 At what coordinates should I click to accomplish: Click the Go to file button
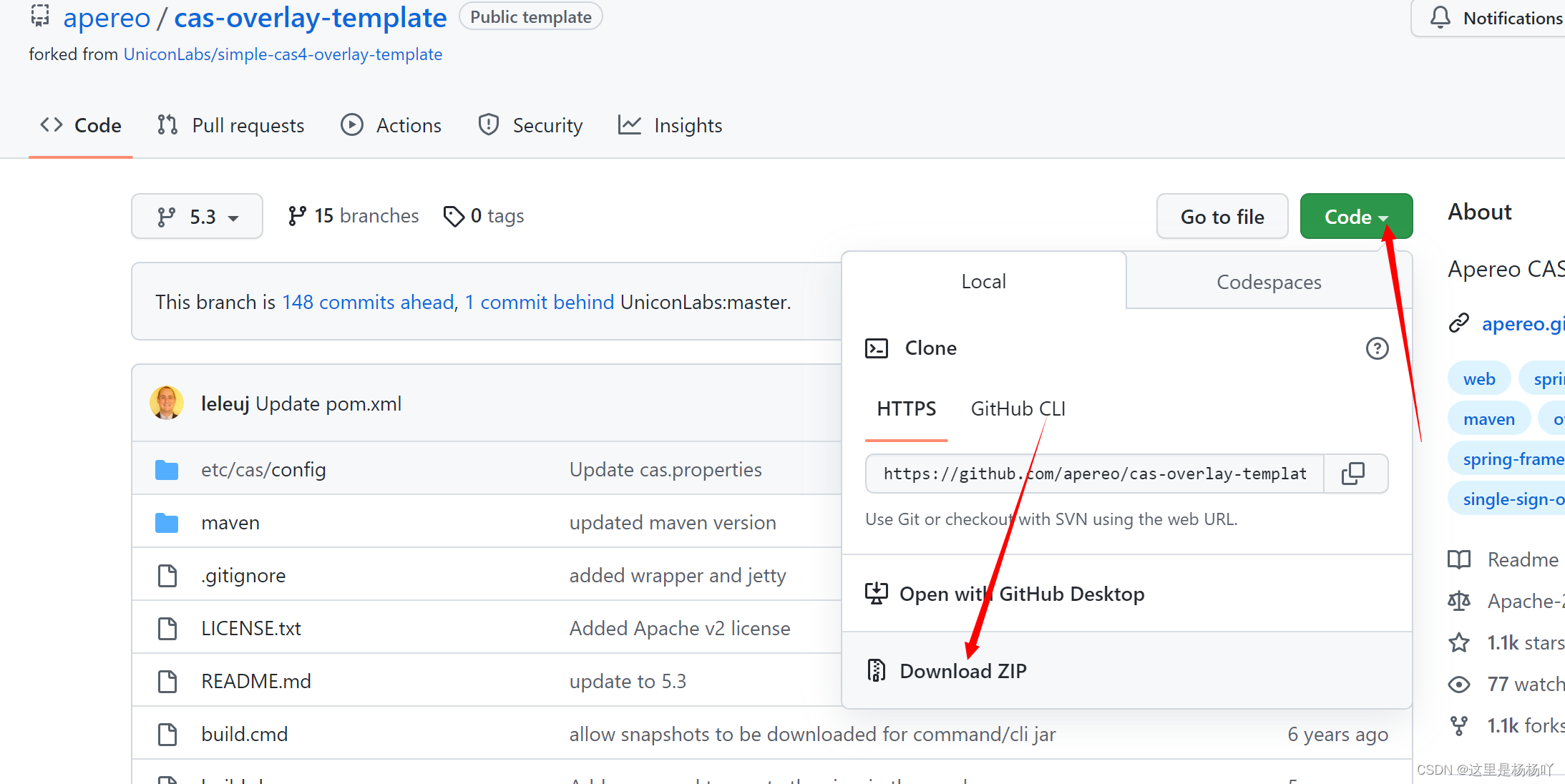(1222, 216)
